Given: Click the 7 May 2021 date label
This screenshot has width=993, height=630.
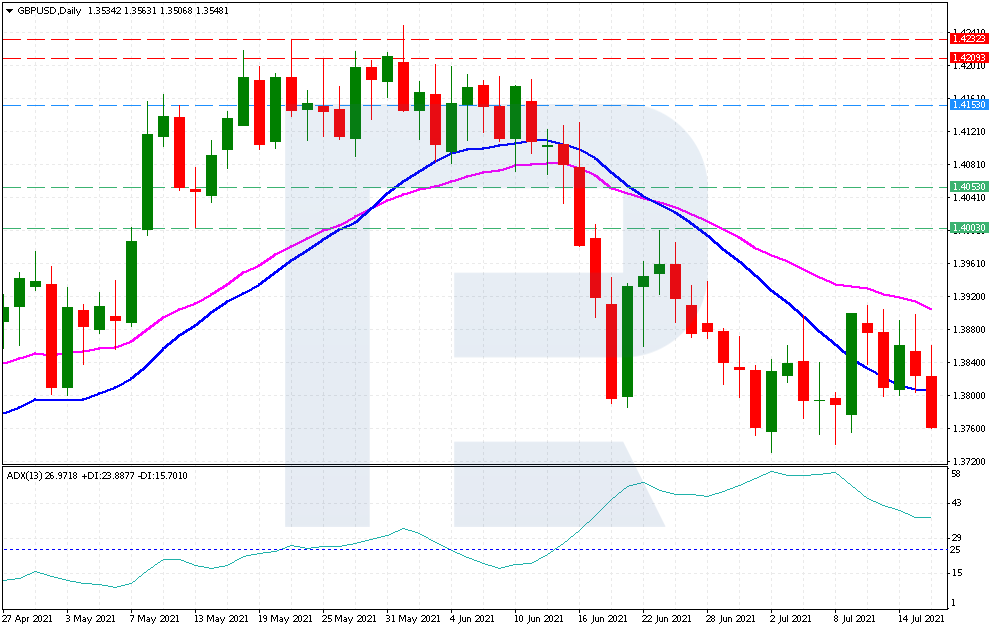Looking at the screenshot, I should (x=155, y=620).
